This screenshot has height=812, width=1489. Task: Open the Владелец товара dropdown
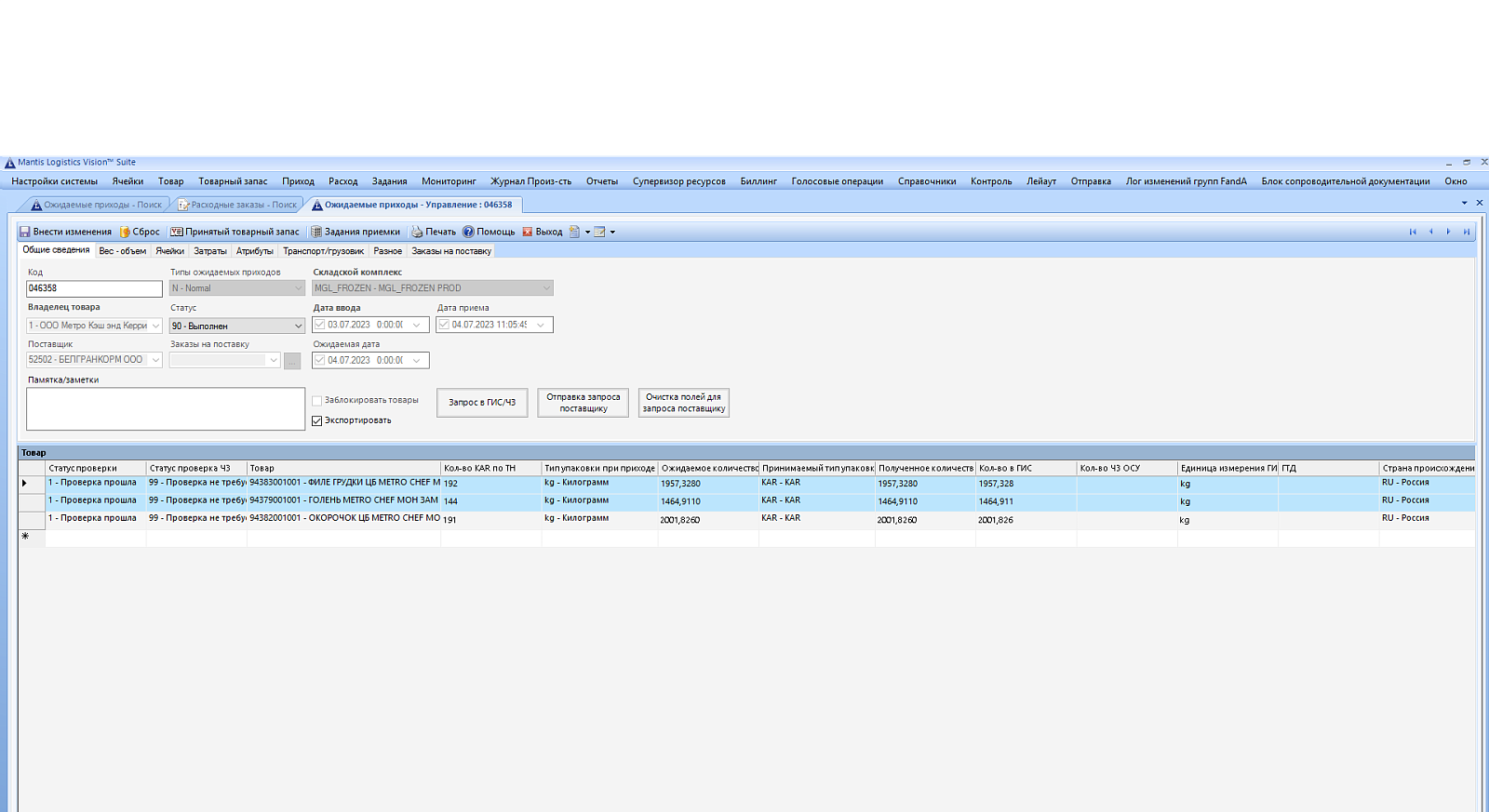coord(155,326)
